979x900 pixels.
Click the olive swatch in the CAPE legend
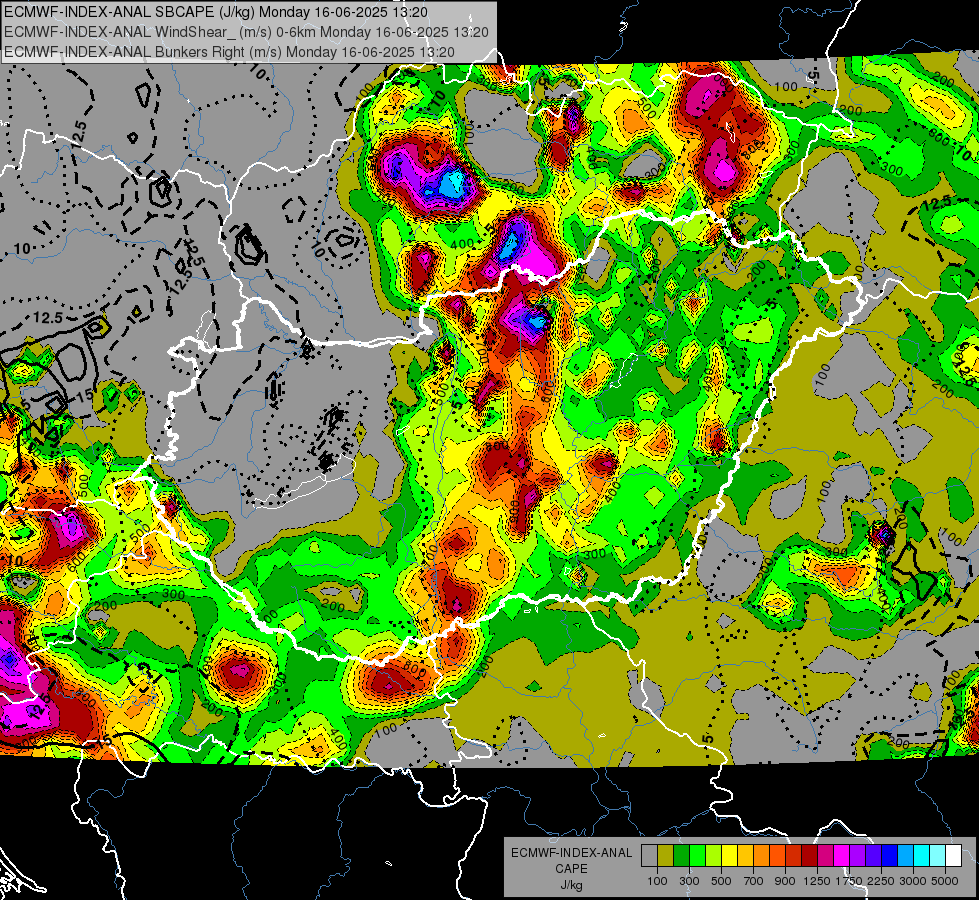pyautogui.click(x=666, y=856)
